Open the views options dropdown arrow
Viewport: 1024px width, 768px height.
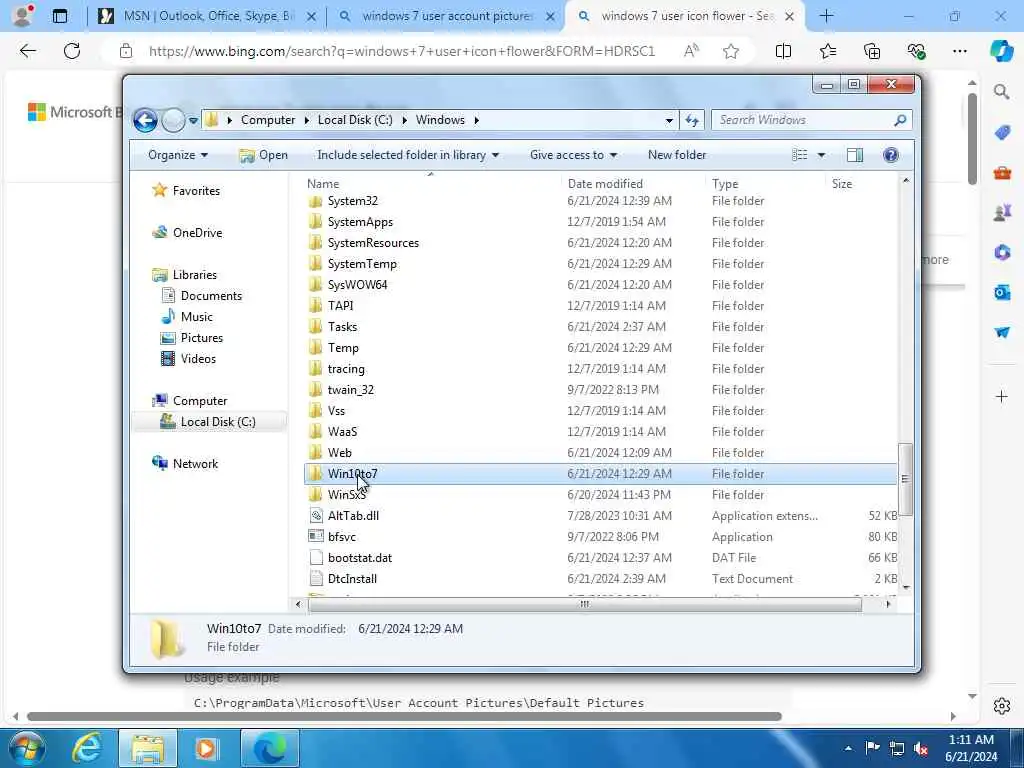pos(821,155)
